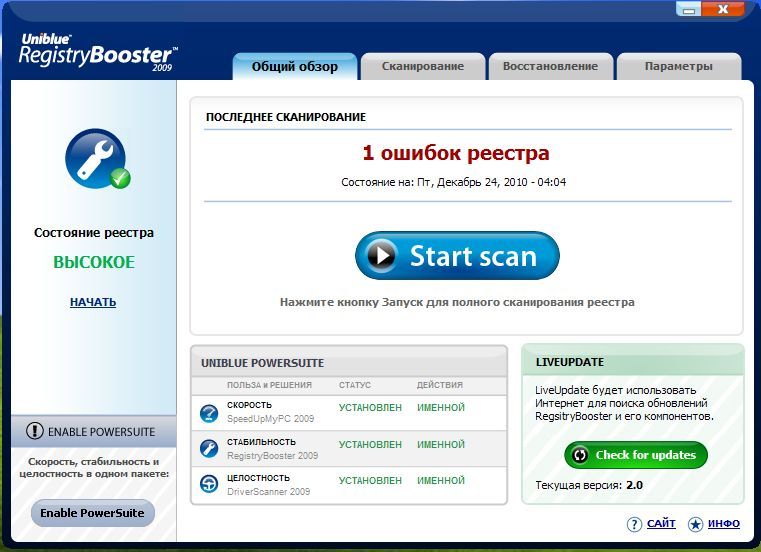
Task: Click the СТАТУС column header
Action: pyautogui.click(x=355, y=385)
